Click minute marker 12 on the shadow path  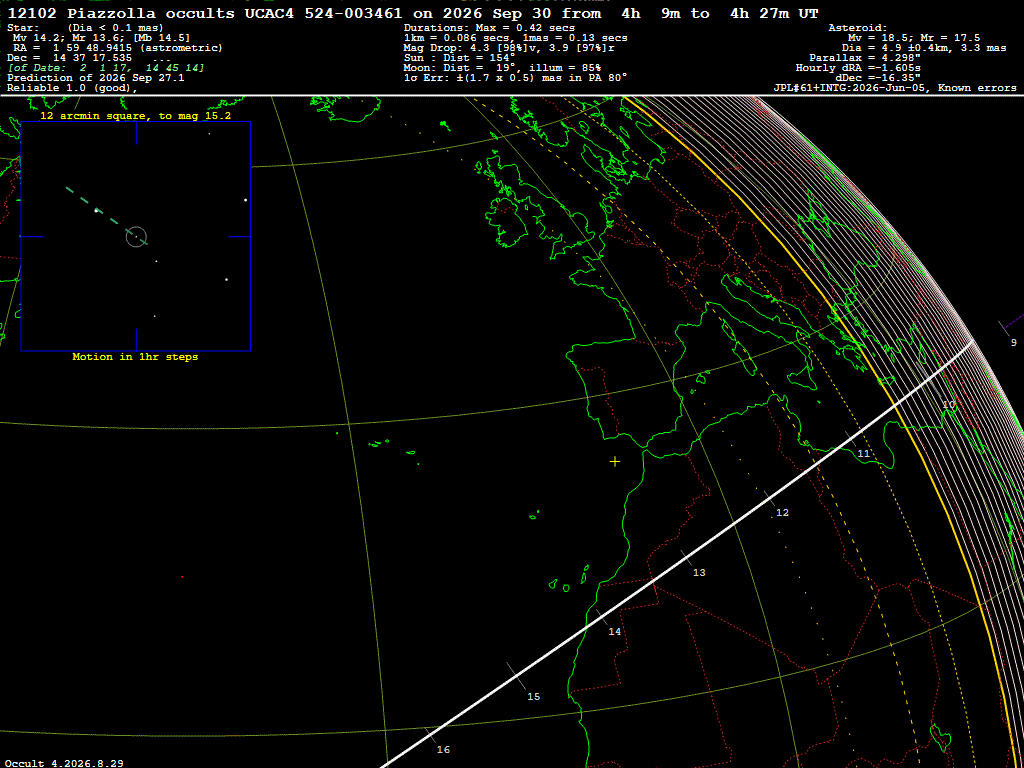point(782,513)
